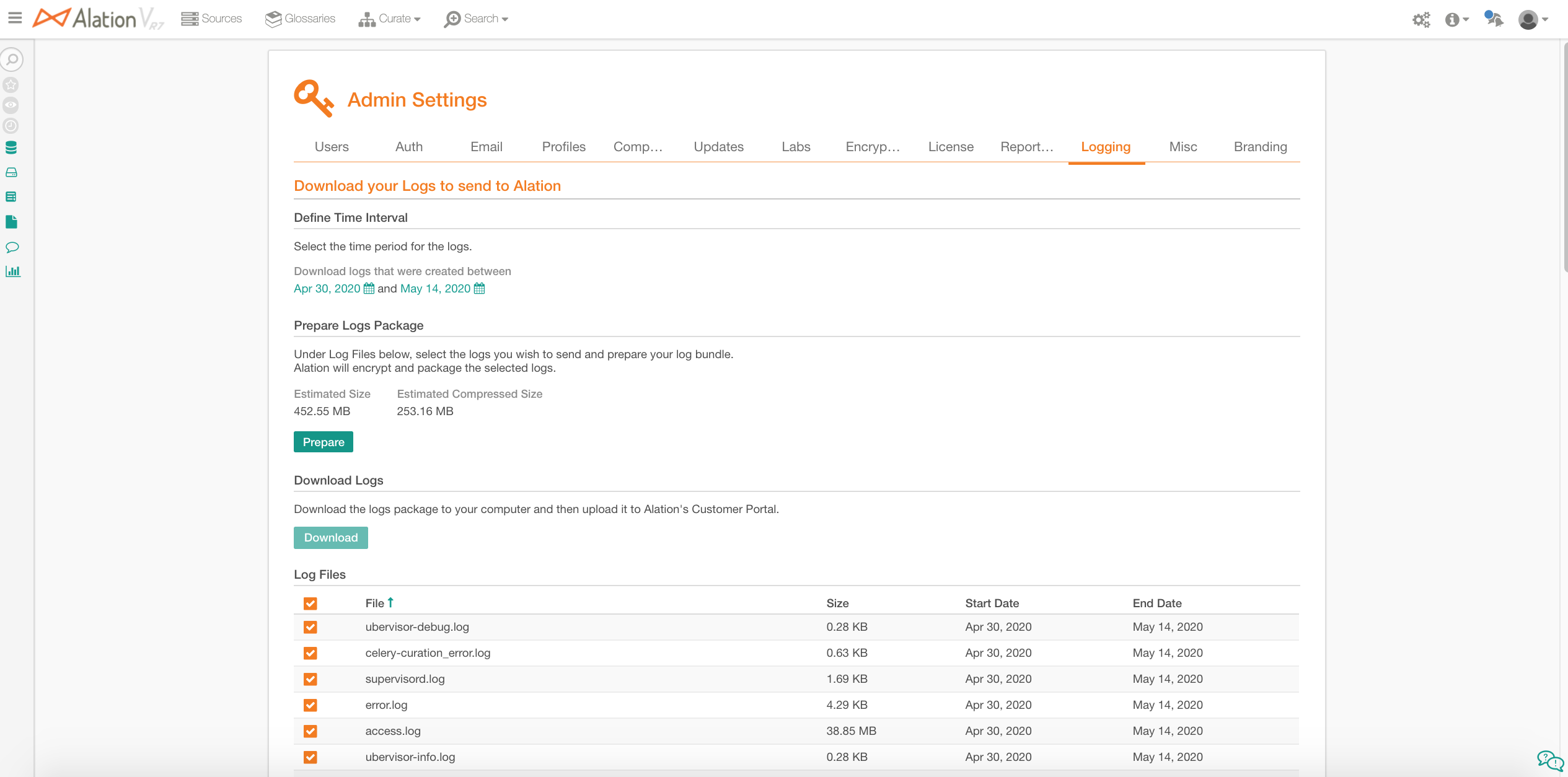1568x777 pixels.
Task: Switch to the Users tab
Action: tap(332, 147)
